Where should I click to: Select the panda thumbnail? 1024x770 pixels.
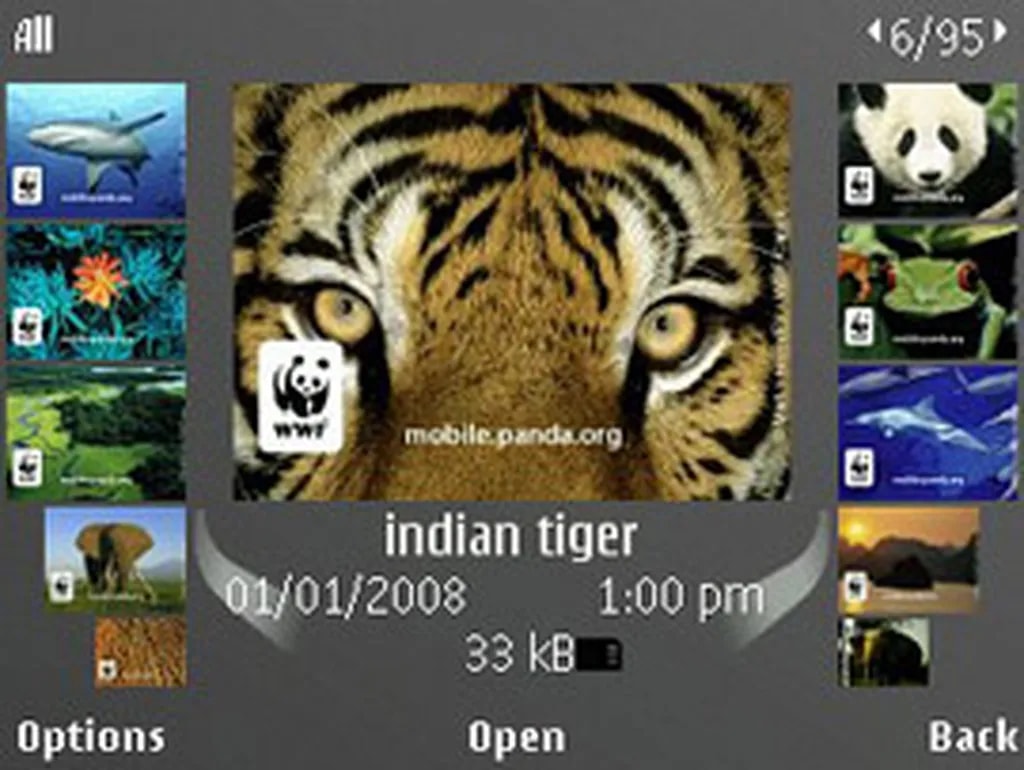927,150
